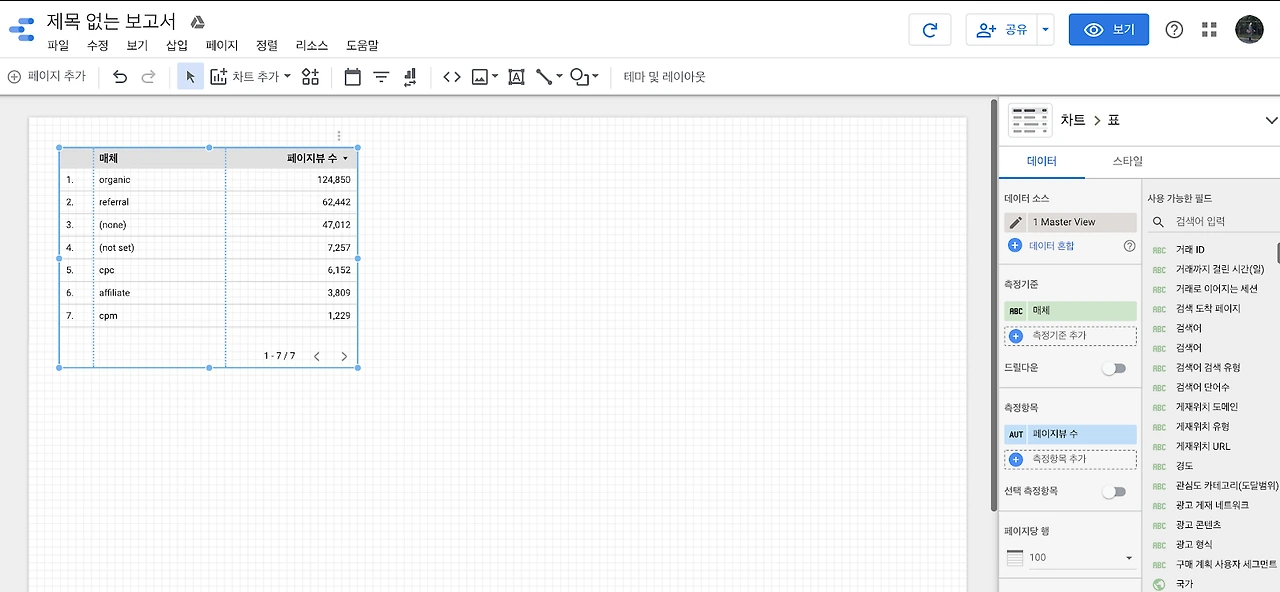Viewport: 1280px width, 592px height.
Task: Open the 도움말 menu
Action: [x=362, y=46]
